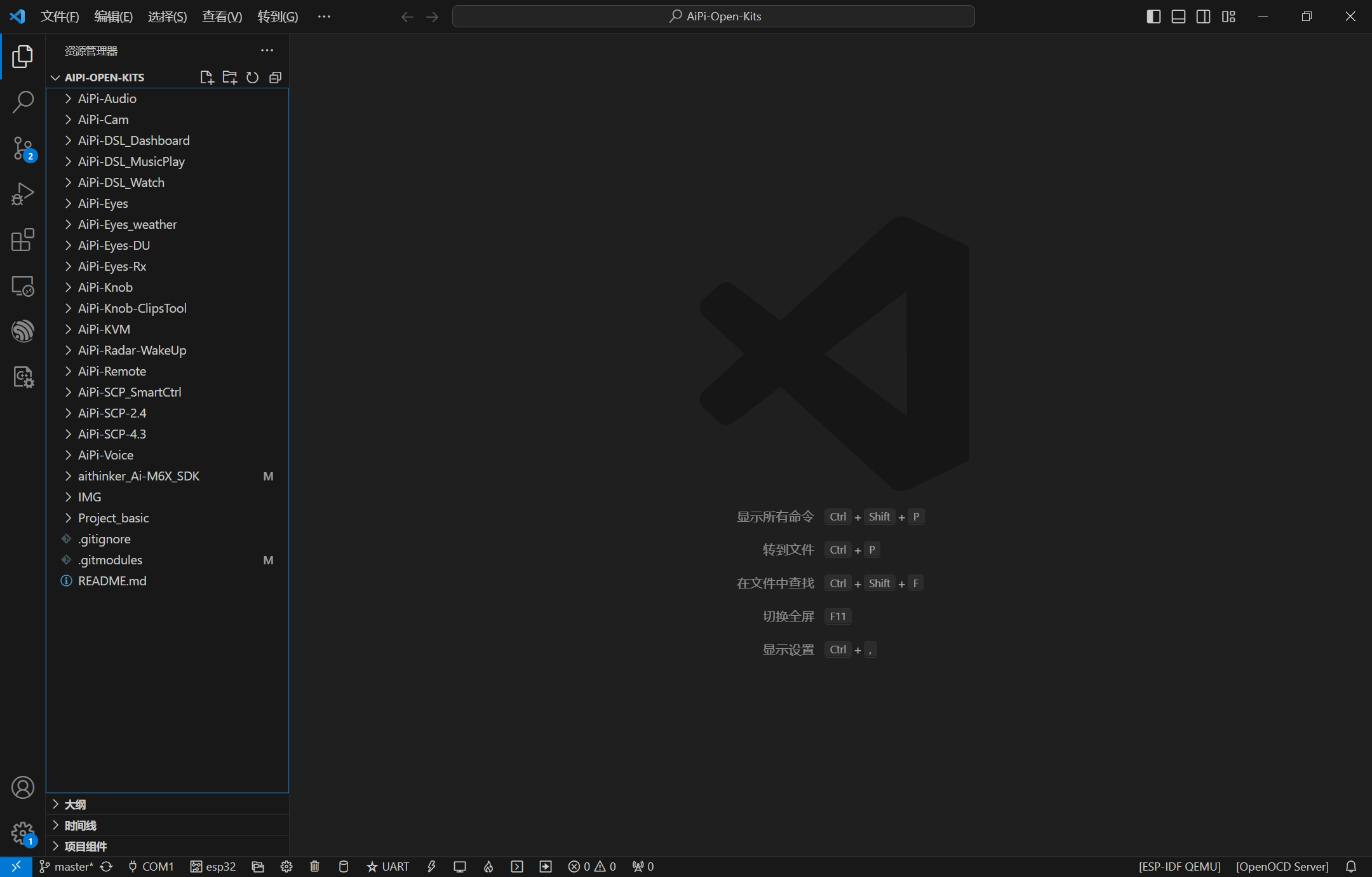Viewport: 1372px width, 877px height.
Task: Open the Run and Debug view
Action: click(x=23, y=194)
